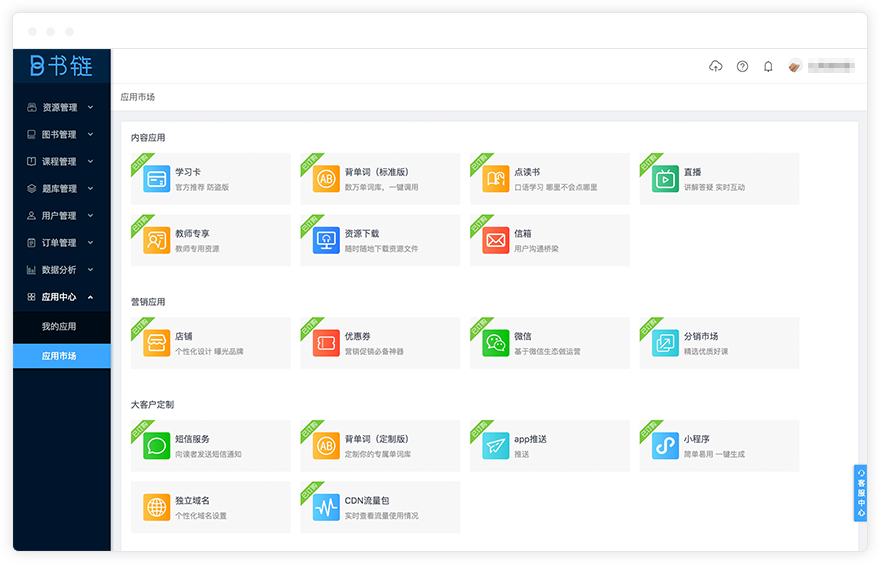Screen dimensions: 880x564
Task: Open the 信箱 mailbox icon
Action: (x=496, y=240)
